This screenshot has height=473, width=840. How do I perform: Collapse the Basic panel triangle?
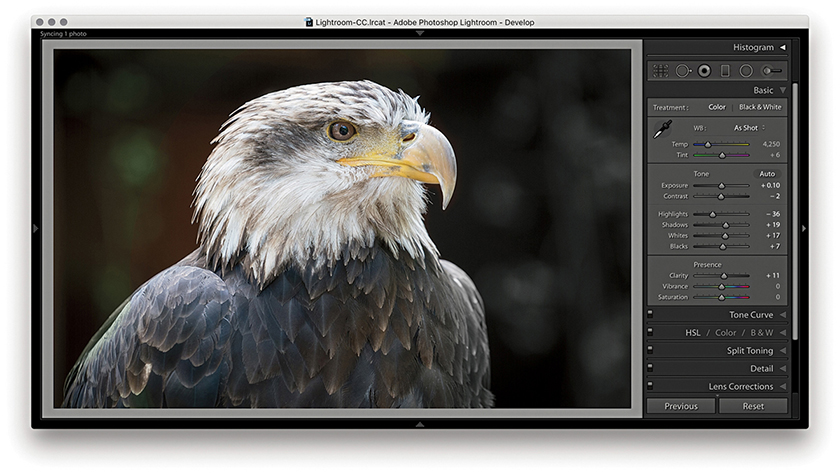click(783, 90)
